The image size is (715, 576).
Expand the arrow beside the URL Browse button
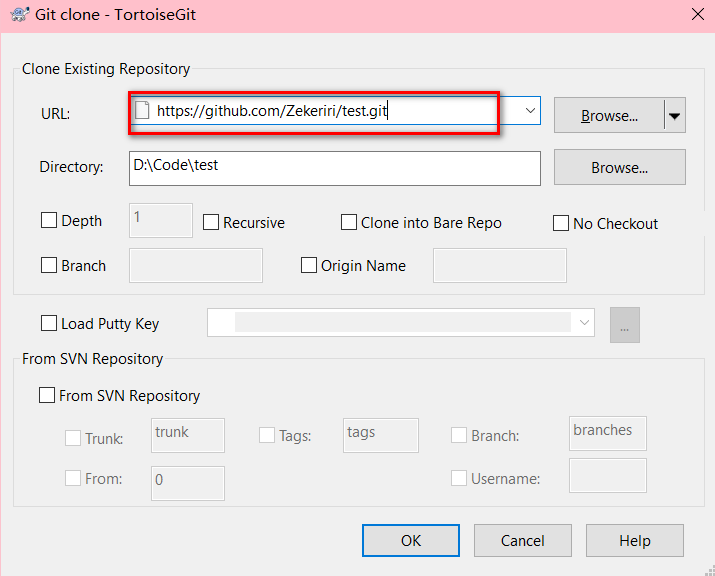pyautogui.click(x=675, y=115)
